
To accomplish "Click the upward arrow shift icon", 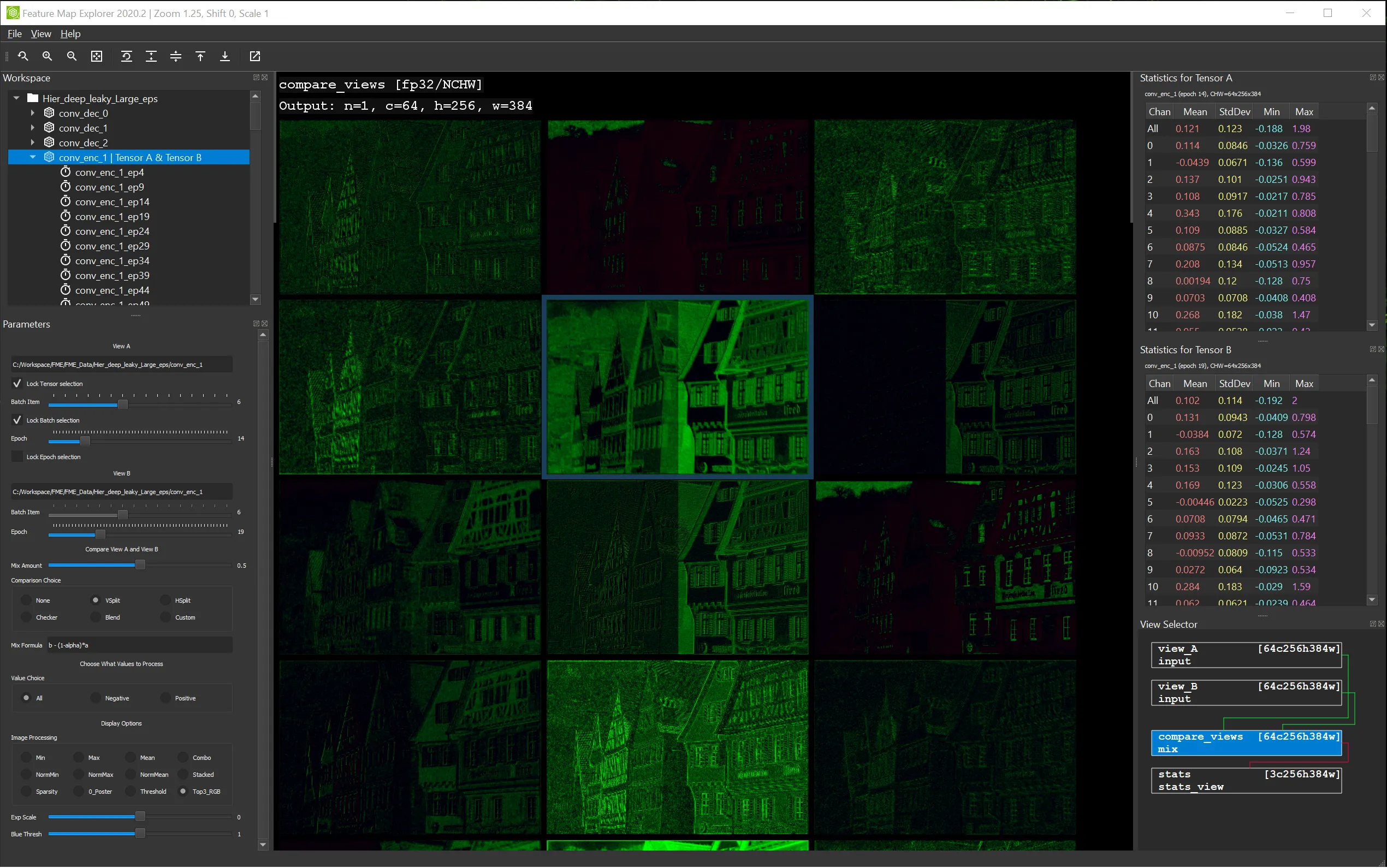I will (x=200, y=56).
